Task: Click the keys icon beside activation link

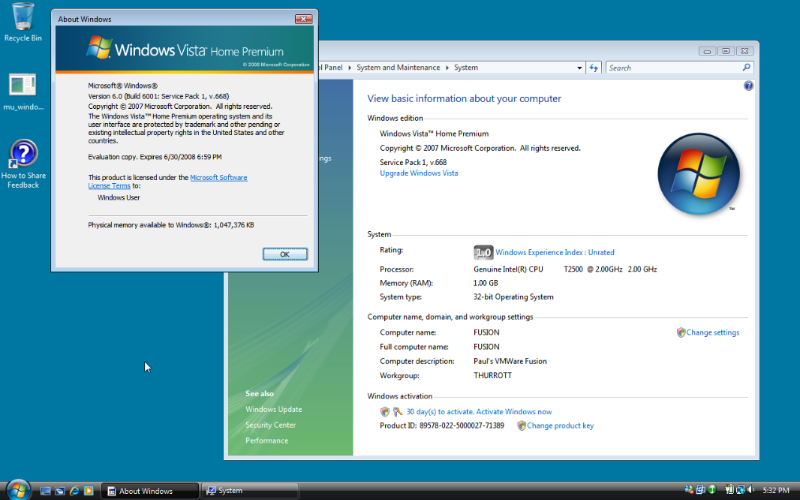Action: pyautogui.click(x=397, y=412)
